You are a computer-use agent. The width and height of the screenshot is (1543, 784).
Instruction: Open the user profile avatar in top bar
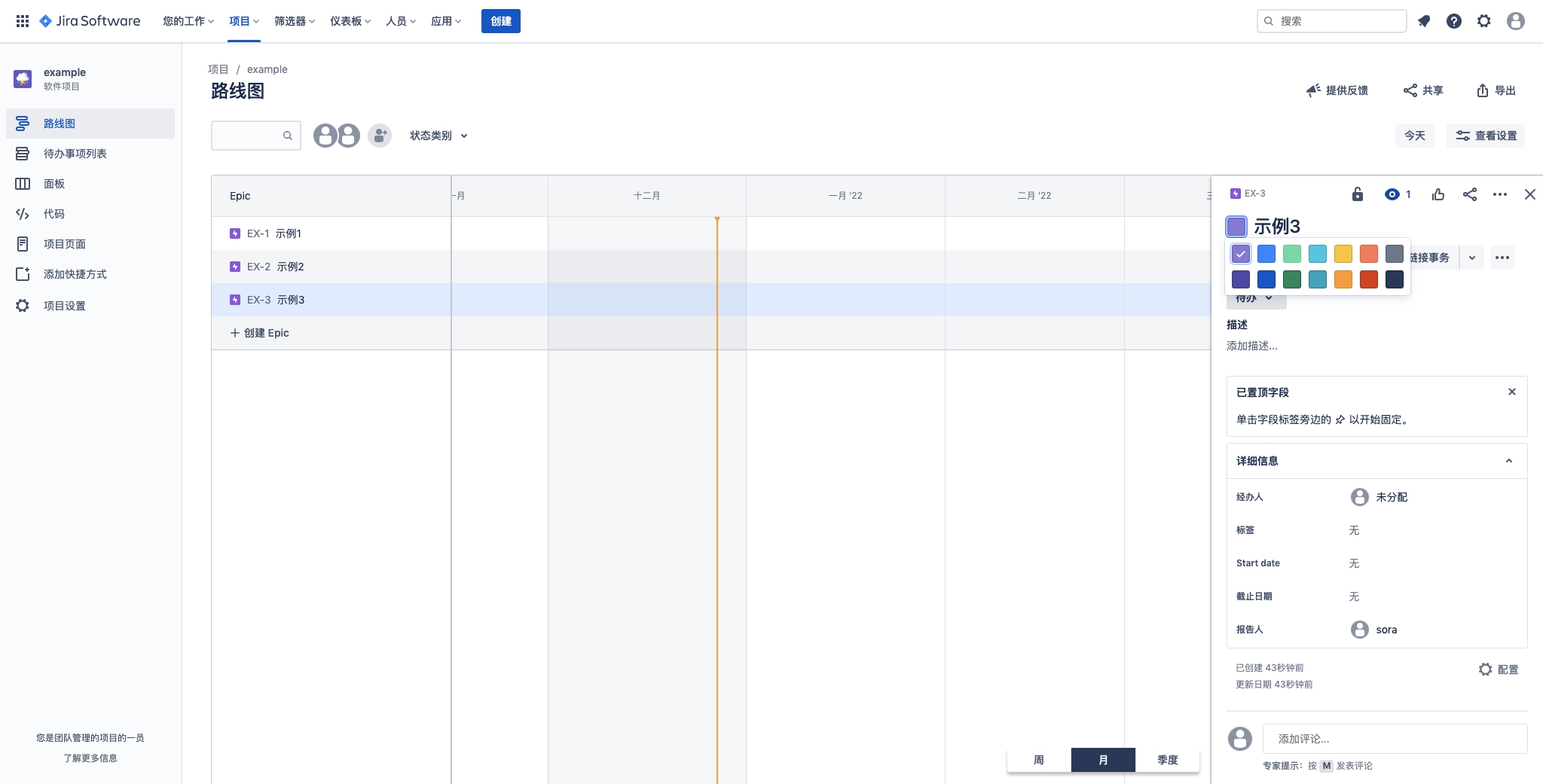pos(1516,21)
